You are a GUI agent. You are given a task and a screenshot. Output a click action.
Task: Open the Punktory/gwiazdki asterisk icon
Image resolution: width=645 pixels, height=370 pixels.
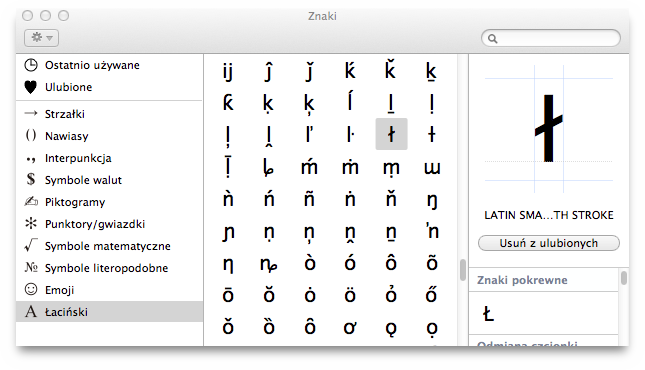pos(31,223)
